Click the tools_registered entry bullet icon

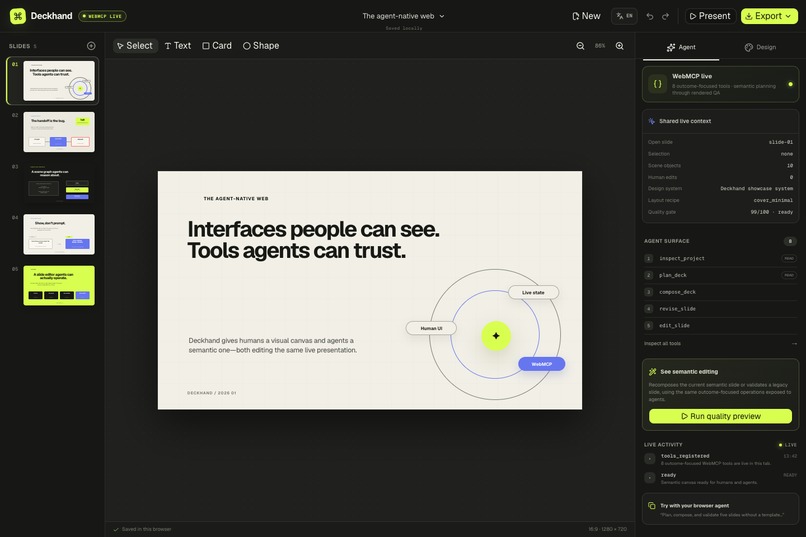[x=650, y=458]
